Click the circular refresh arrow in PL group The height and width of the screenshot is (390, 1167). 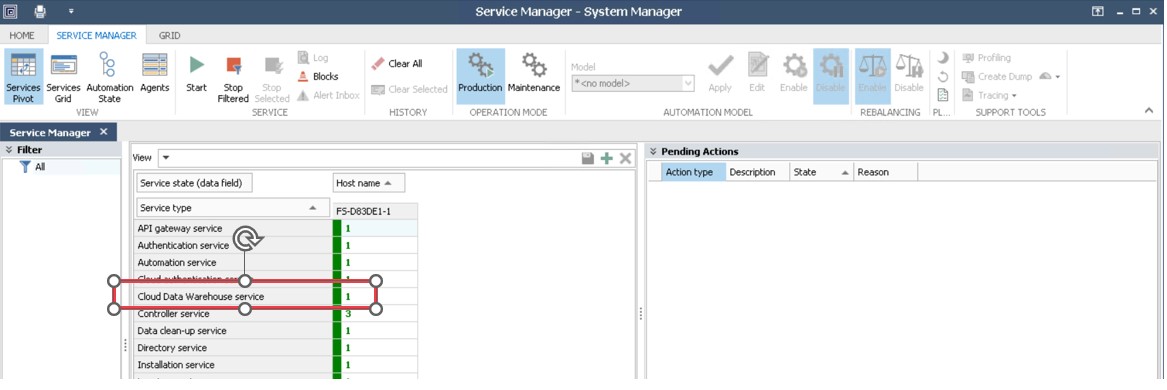click(x=942, y=76)
